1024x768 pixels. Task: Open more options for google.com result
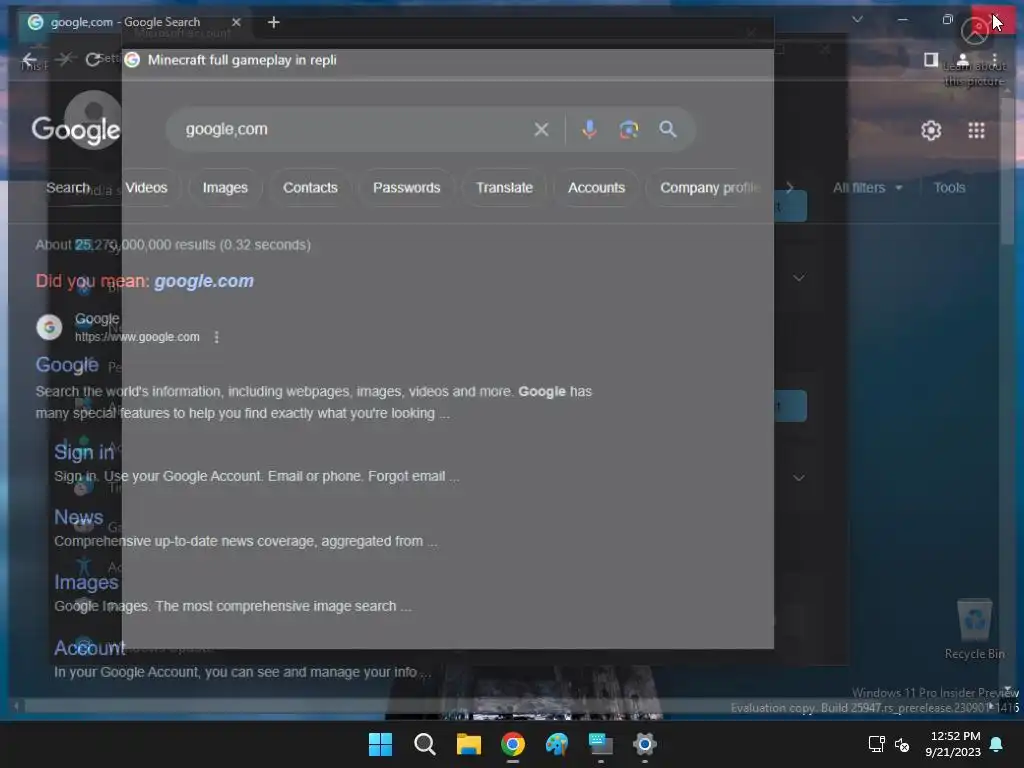point(217,337)
